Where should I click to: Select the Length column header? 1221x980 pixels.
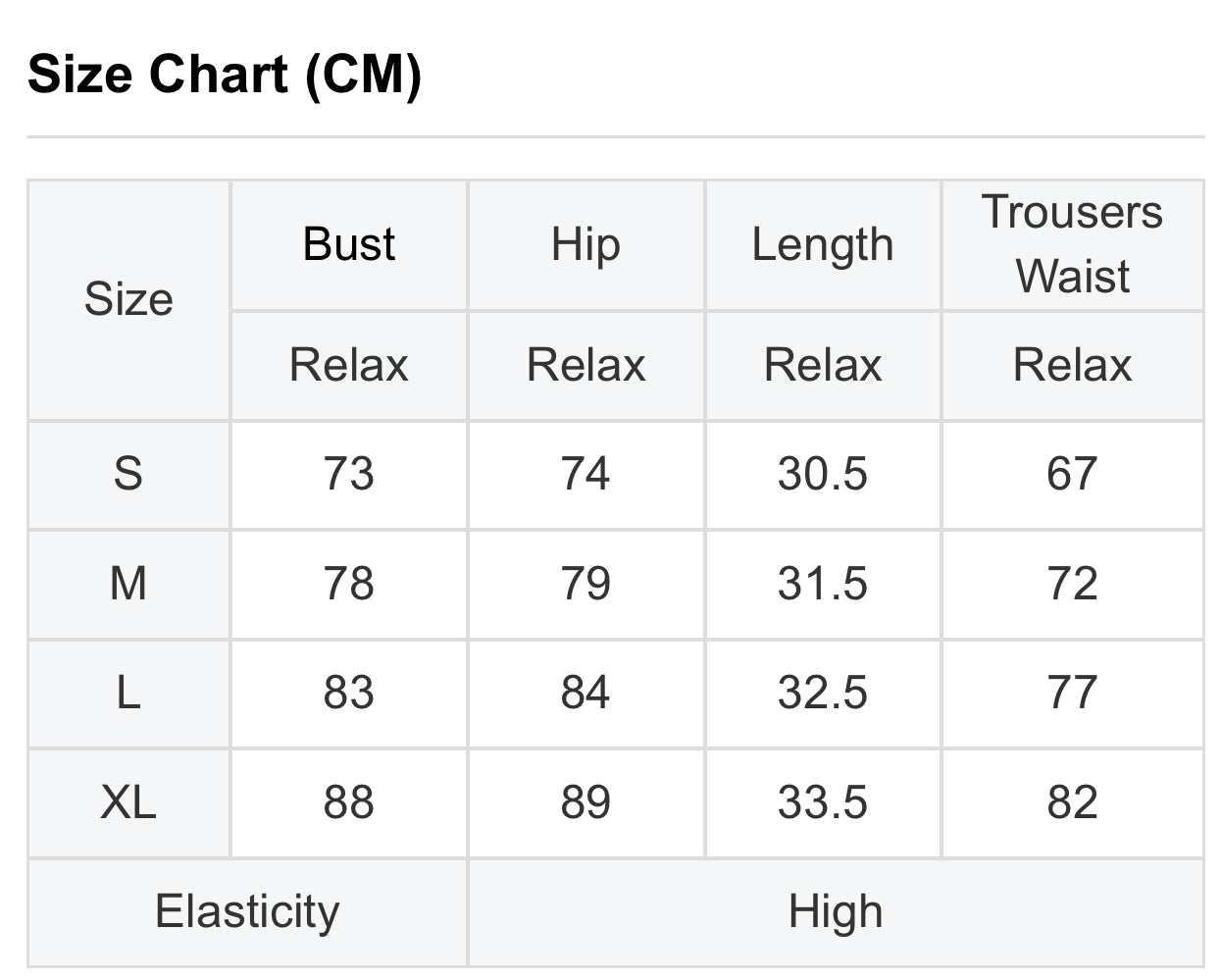click(823, 244)
